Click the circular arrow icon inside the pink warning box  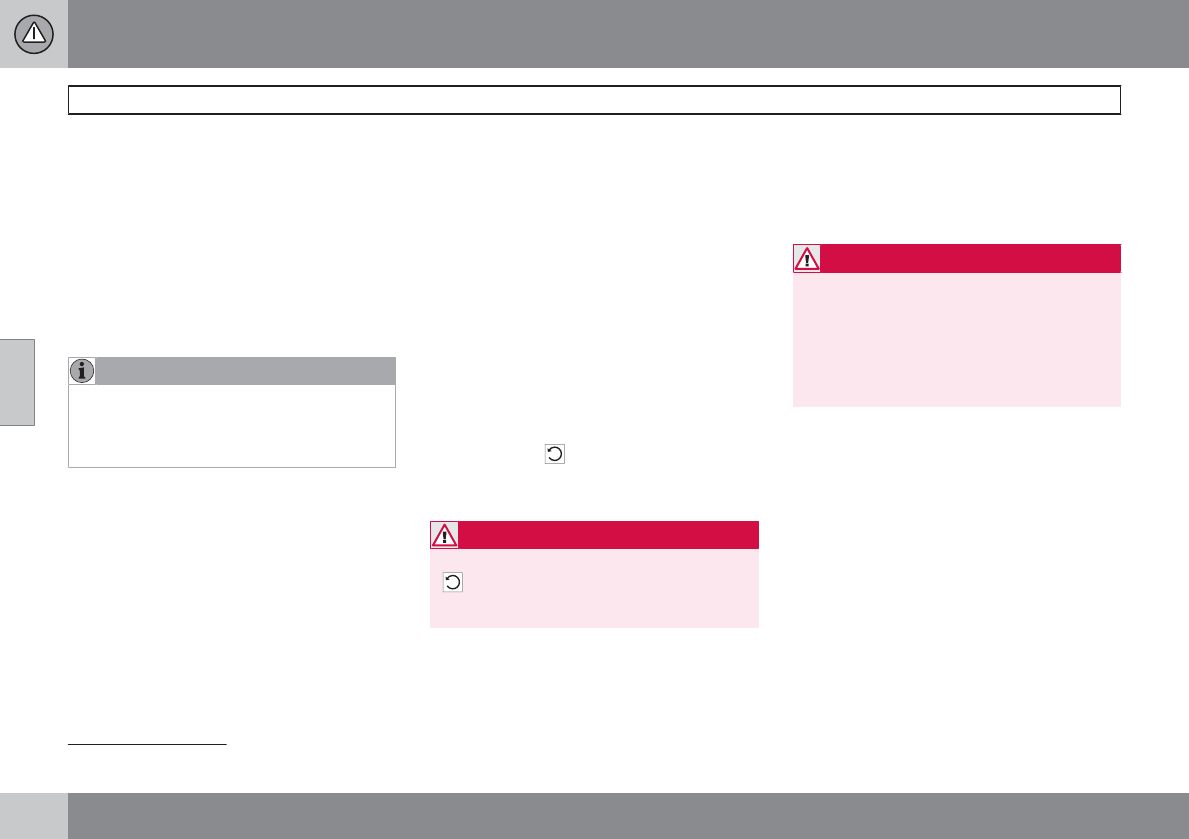click(x=452, y=582)
